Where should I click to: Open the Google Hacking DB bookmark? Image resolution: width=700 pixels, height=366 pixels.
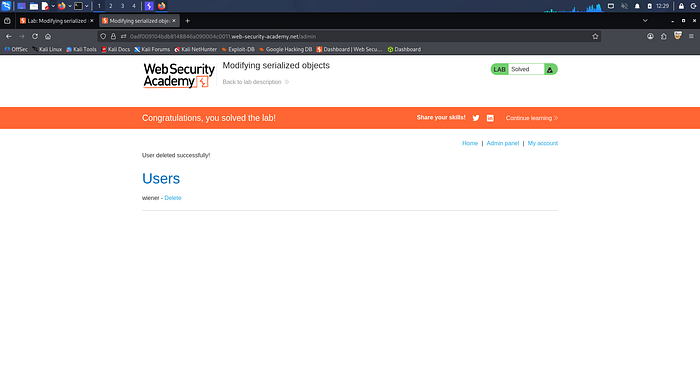pos(285,49)
